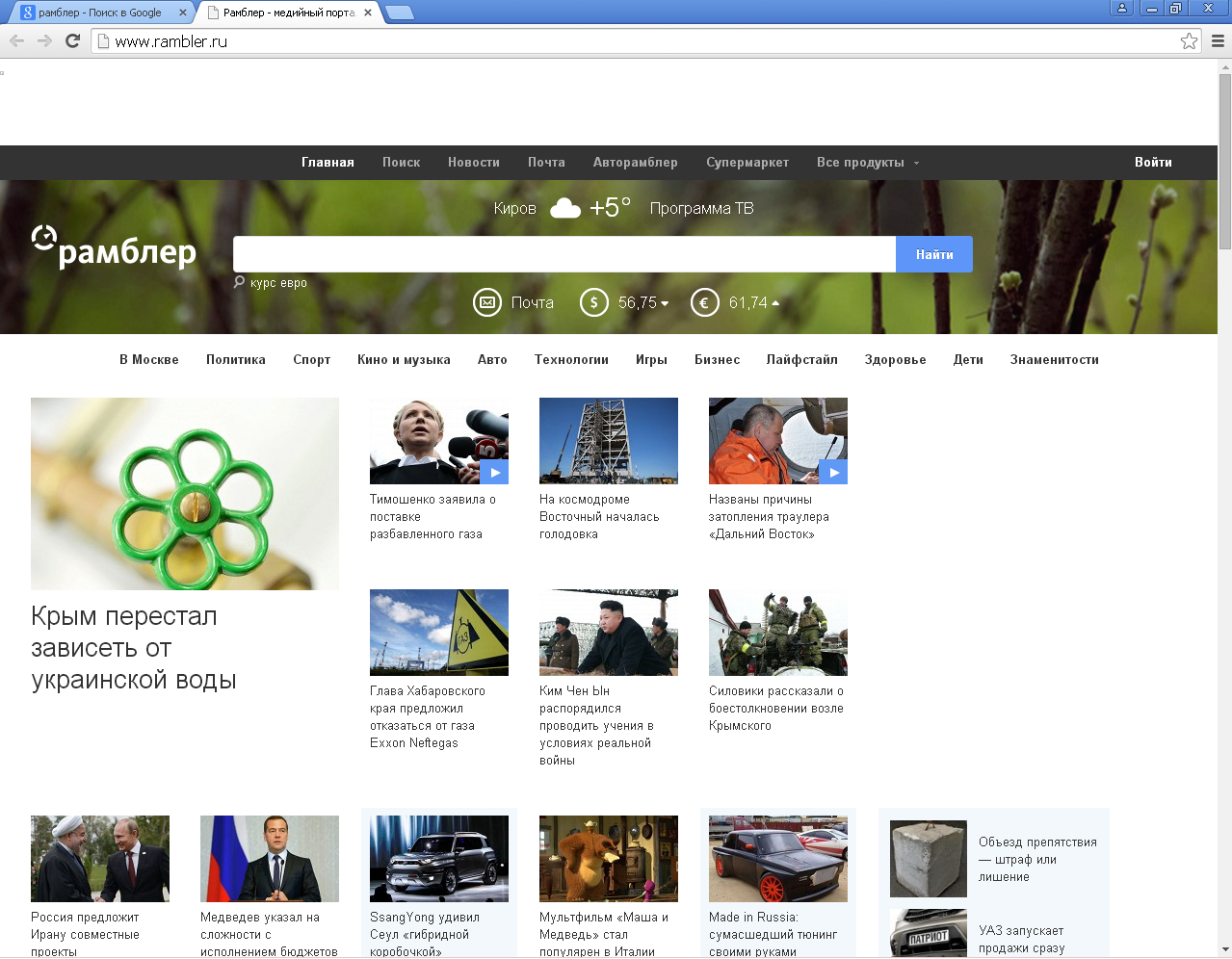The image size is (1232, 959).
Task: Click the Киров city link
Action: coord(514,208)
